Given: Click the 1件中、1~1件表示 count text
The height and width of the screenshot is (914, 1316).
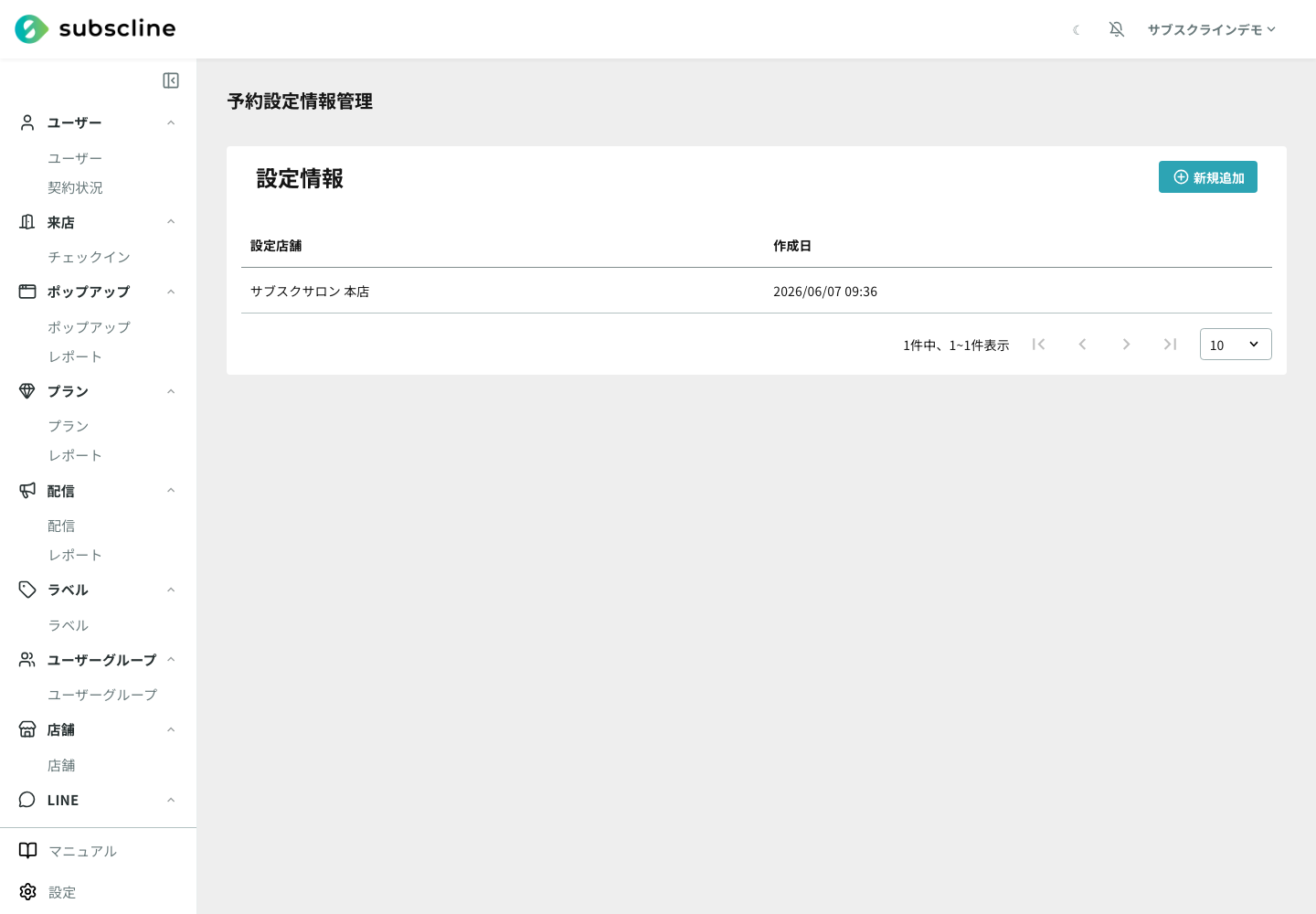Looking at the screenshot, I should pyautogui.click(x=956, y=345).
